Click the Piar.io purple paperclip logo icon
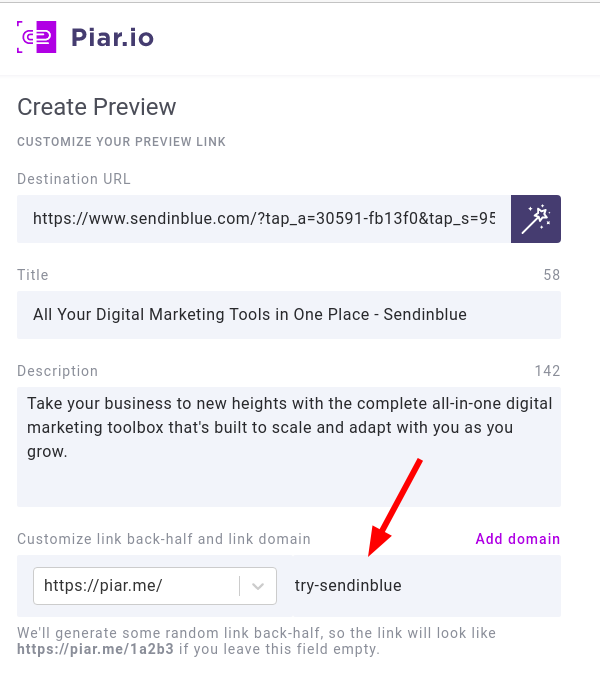 [x=36, y=37]
